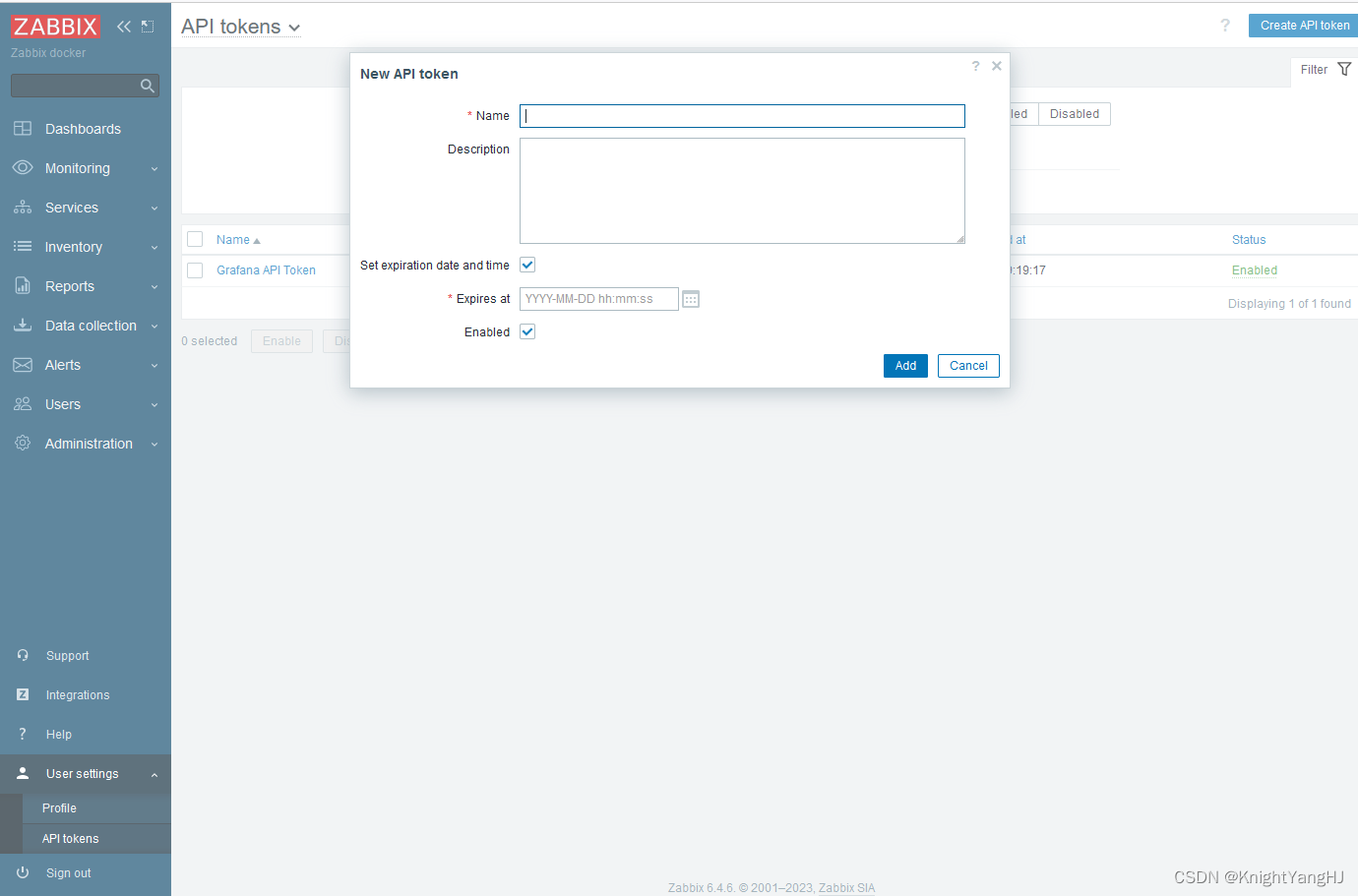Click into the Description text area
This screenshot has height=896, width=1358.
click(742, 191)
